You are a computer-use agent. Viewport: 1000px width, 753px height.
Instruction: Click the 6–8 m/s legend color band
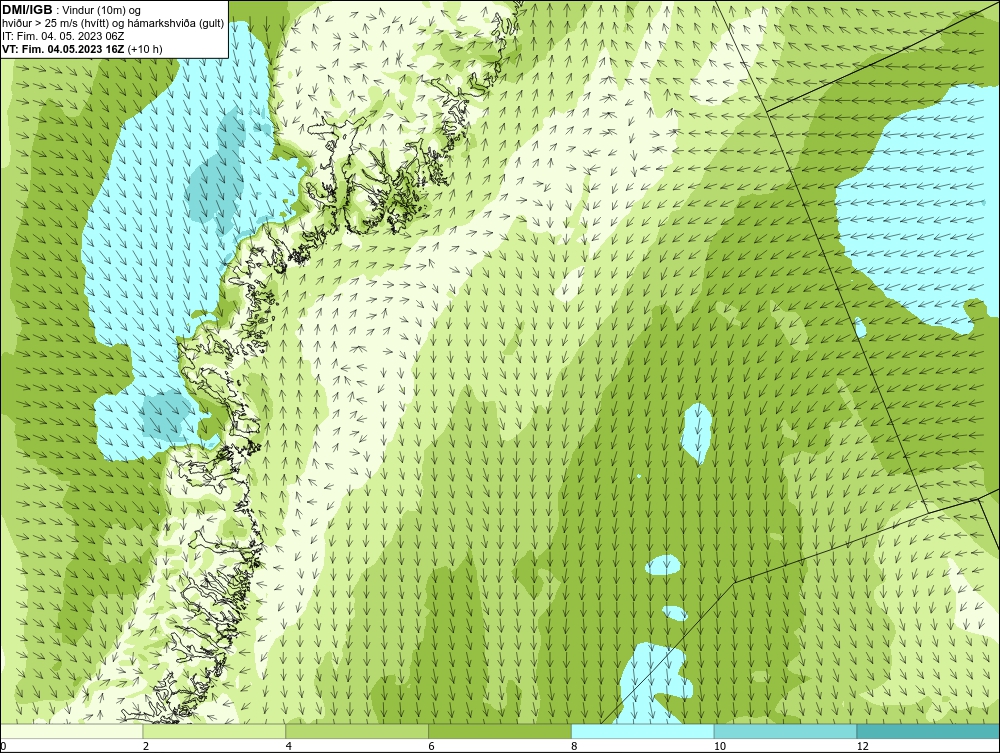pyautogui.click(x=500, y=731)
